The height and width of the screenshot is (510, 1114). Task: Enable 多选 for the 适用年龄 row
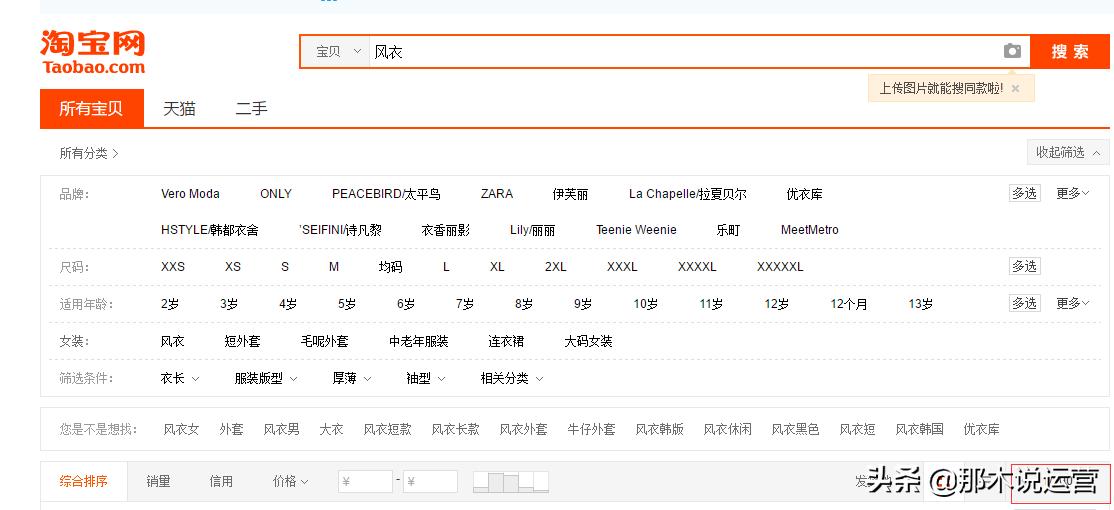click(x=1024, y=303)
